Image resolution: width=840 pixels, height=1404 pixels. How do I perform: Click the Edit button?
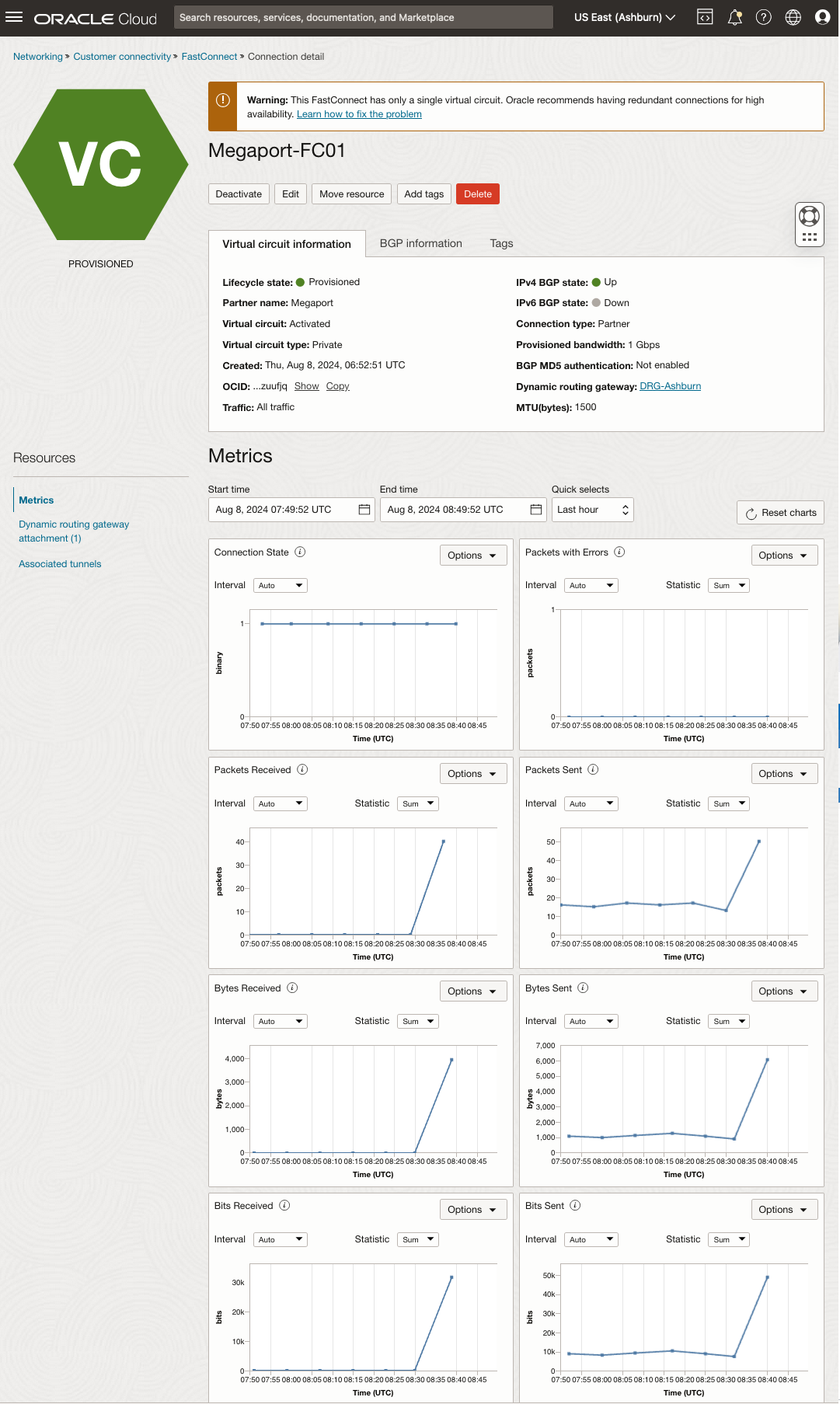pyautogui.click(x=291, y=194)
